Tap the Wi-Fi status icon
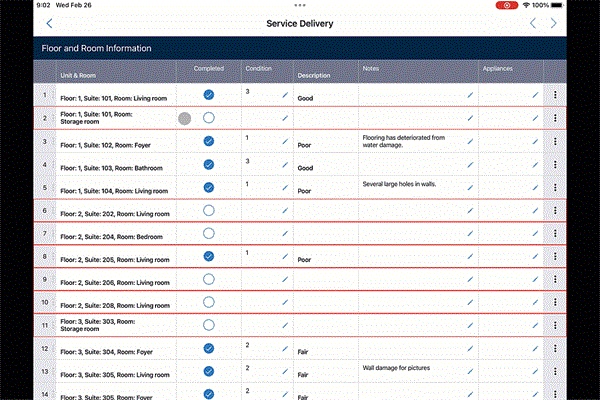Screen dimensions: 600x400 tap(526, 5)
